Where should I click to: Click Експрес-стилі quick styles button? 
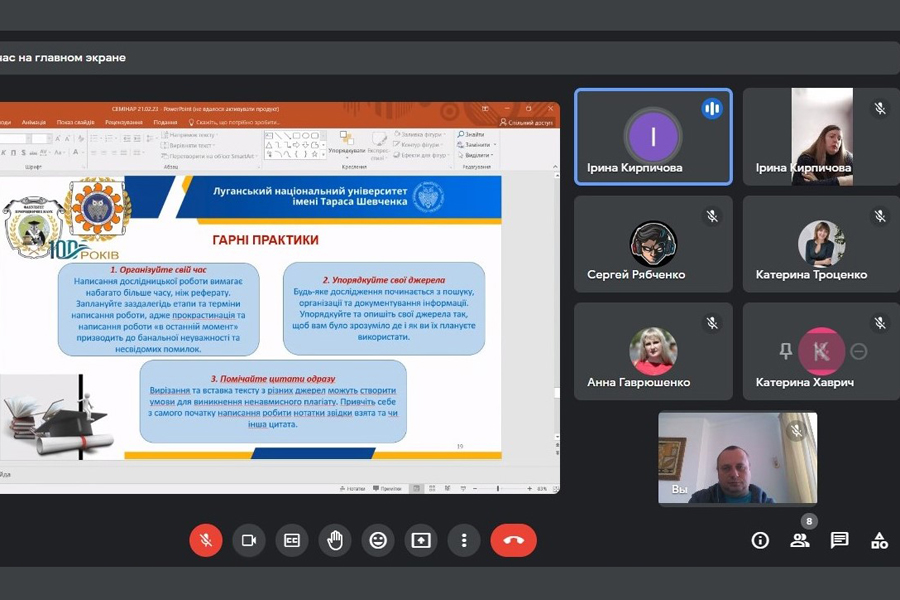tap(378, 146)
